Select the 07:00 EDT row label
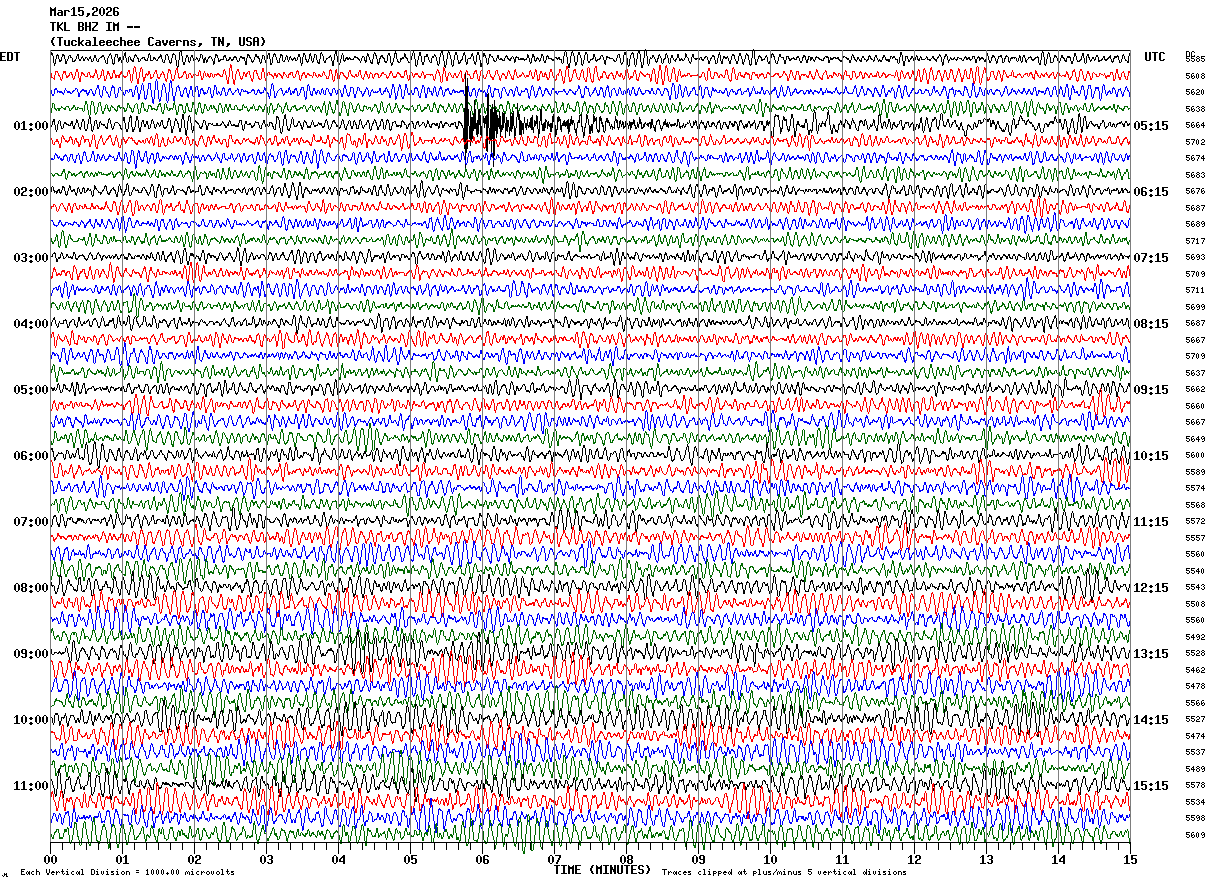The height and width of the screenshot is (886, 1210). click(31, 522)
